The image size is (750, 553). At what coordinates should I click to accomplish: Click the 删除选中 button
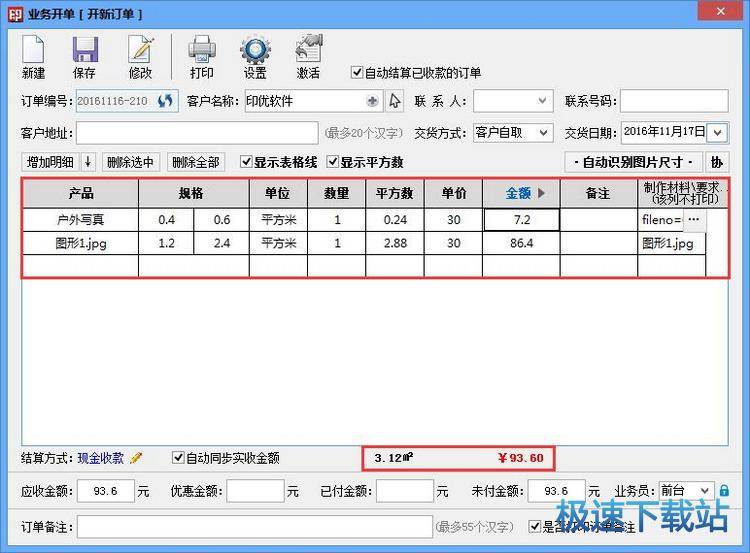click(x=131, y=162)
